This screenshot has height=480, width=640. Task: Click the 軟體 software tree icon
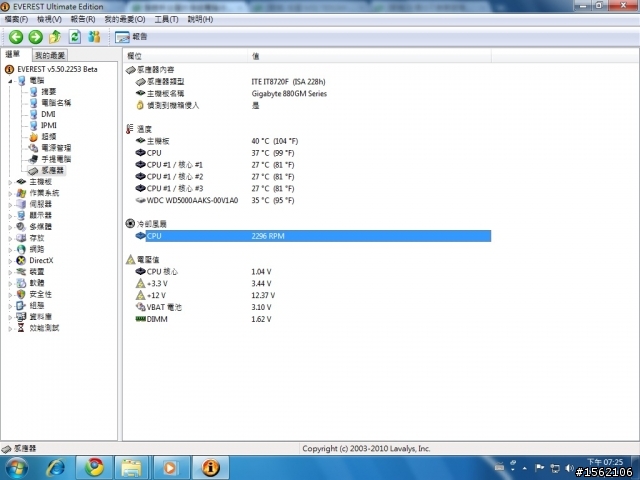click(21, 283)
